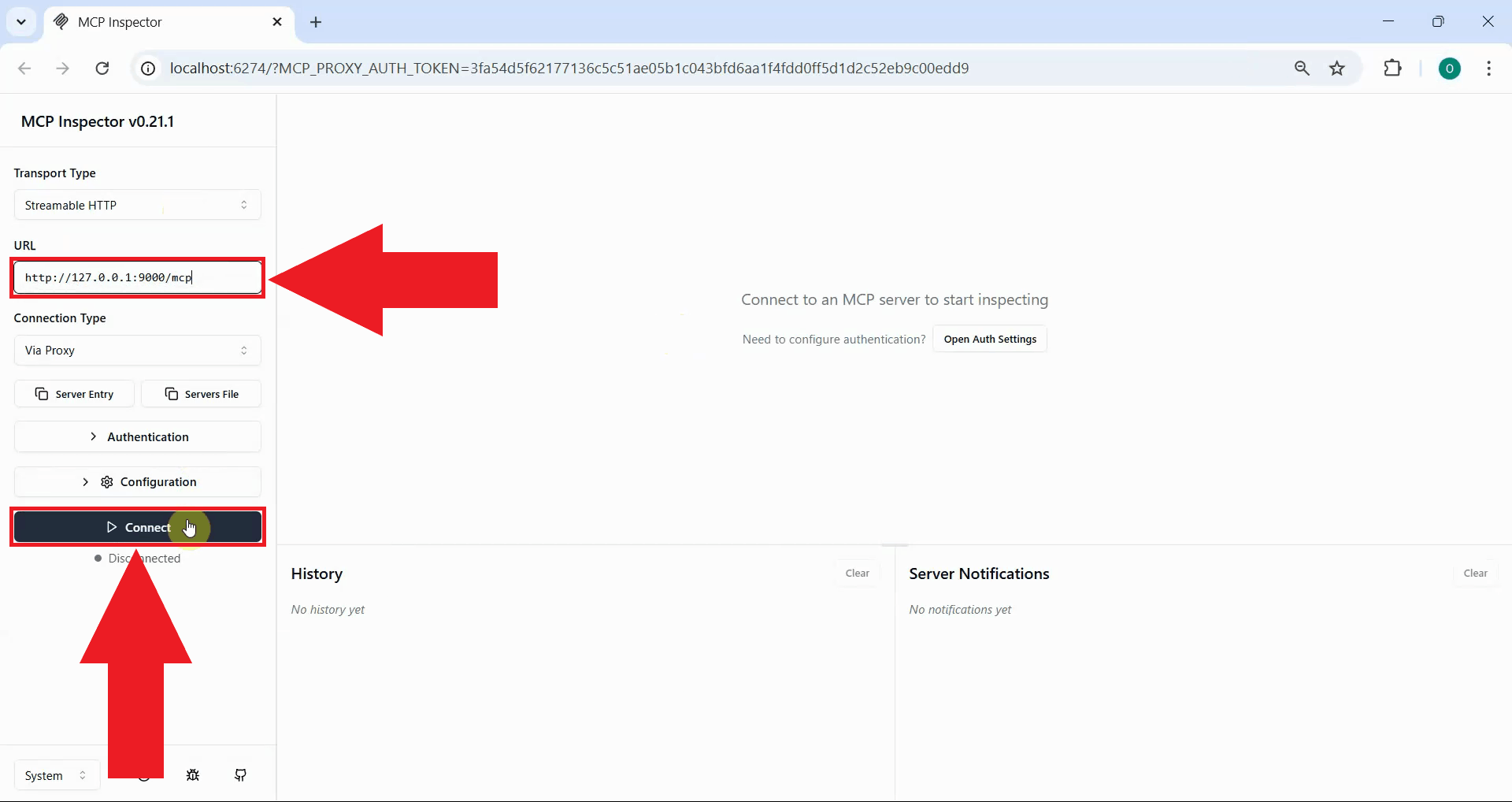Open the GitHub repository icon

[241, 774]
